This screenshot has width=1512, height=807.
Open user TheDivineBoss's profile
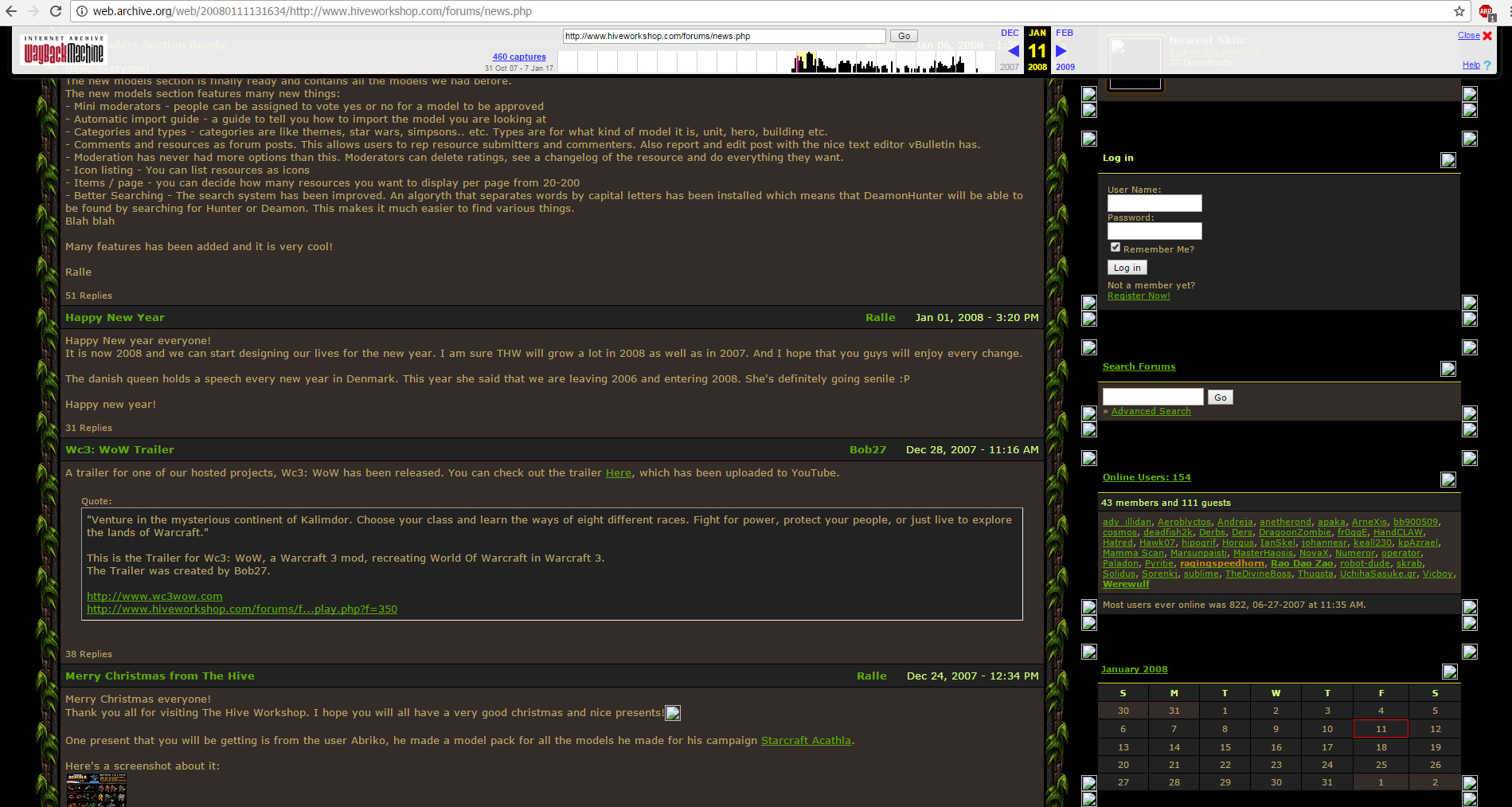click(x=1258, y=574)
